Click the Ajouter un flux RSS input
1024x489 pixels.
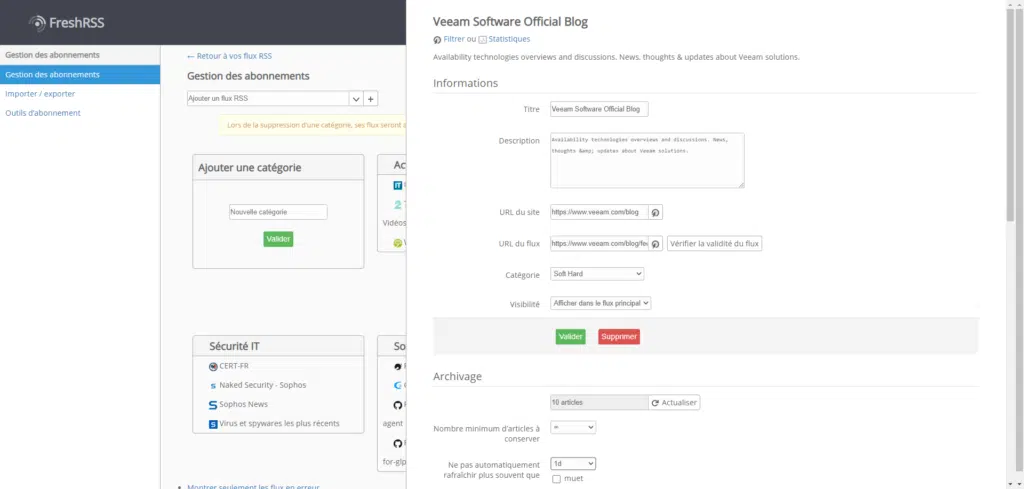click(268, 99)
